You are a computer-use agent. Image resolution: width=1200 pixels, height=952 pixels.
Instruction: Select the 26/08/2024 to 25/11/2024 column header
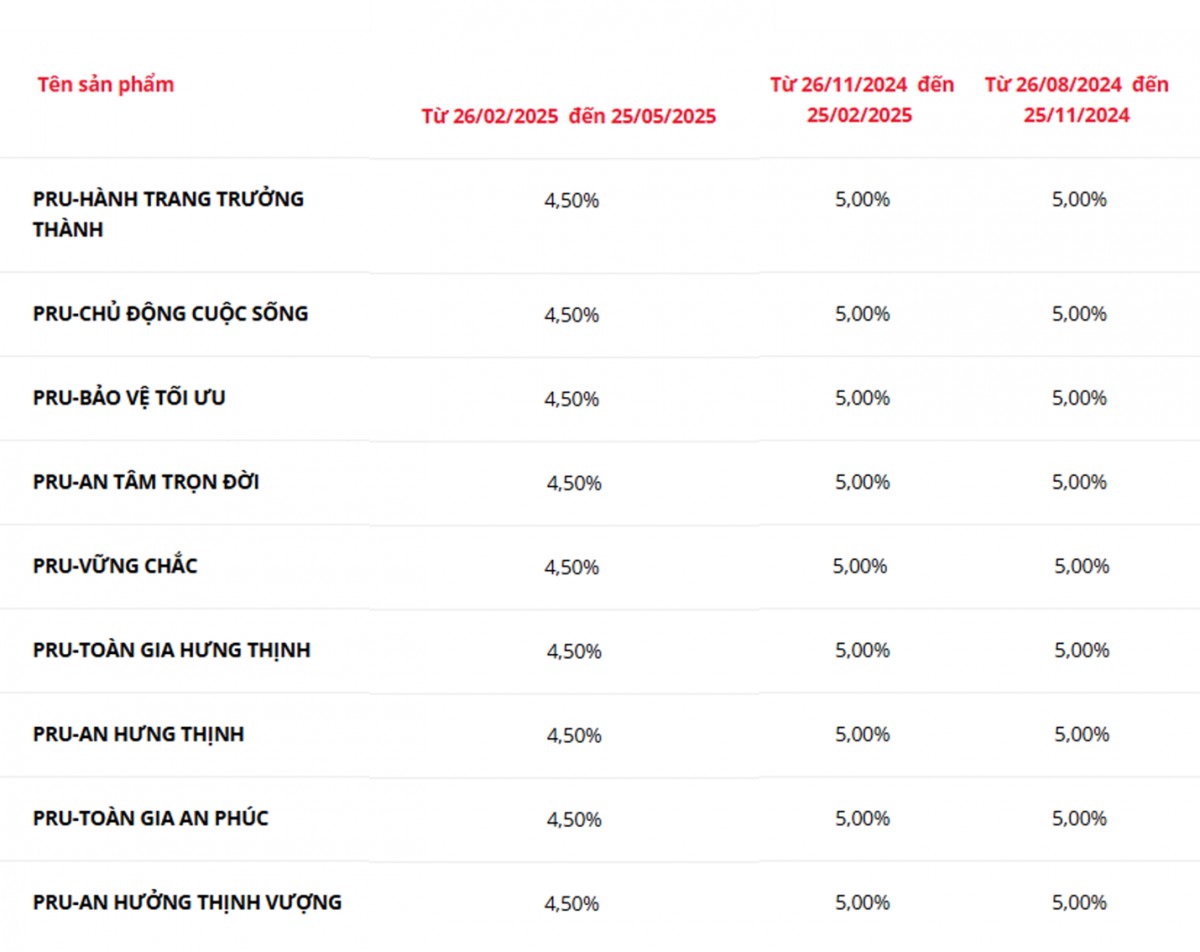pos(1076,99)
